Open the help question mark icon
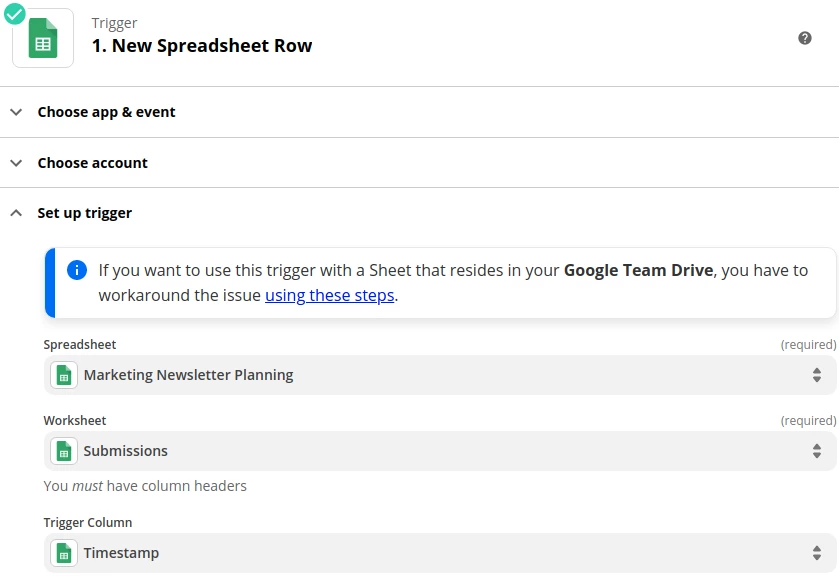The height and width of the screenshot is (576, 839). [805, 38]
